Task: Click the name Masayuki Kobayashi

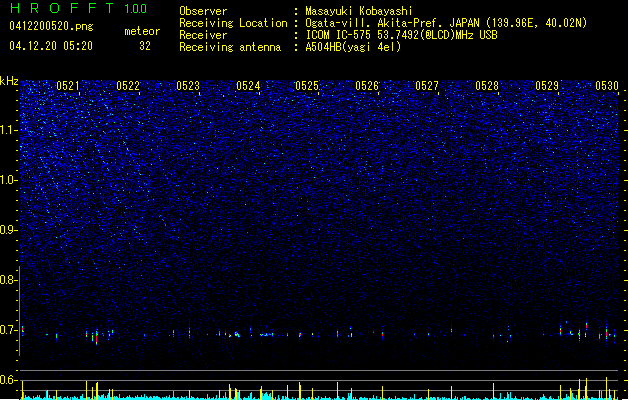Action: pyautogui.click(x=359, y=11)
